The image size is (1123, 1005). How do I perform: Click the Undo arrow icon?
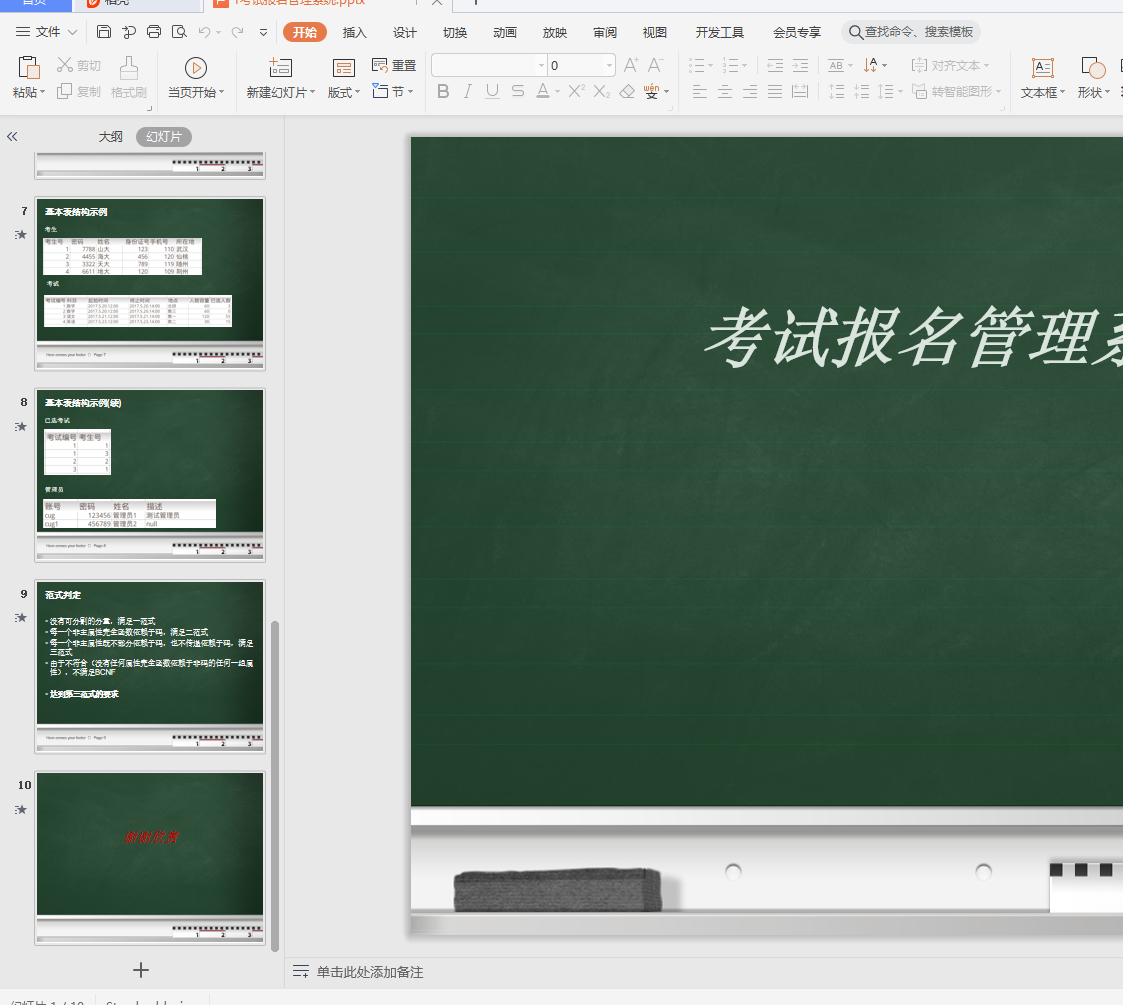pos(205,32)
